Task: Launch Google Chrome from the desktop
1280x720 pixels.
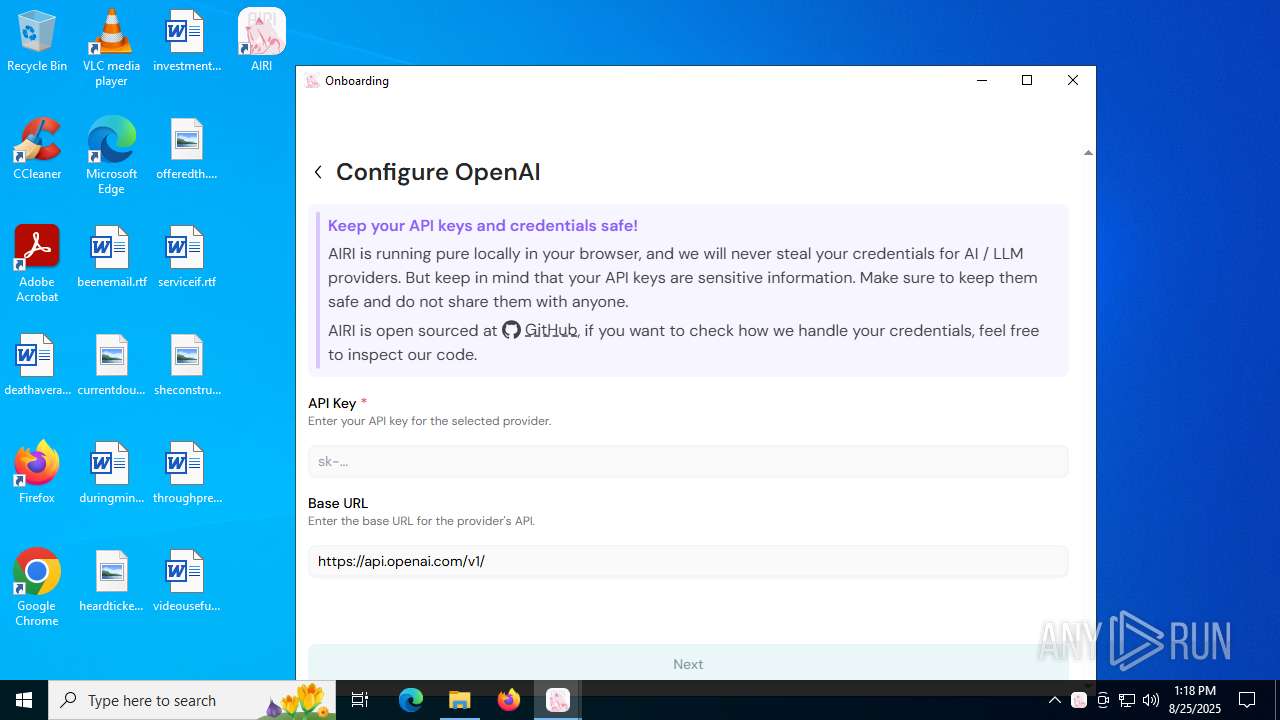Action: point(37,587)
